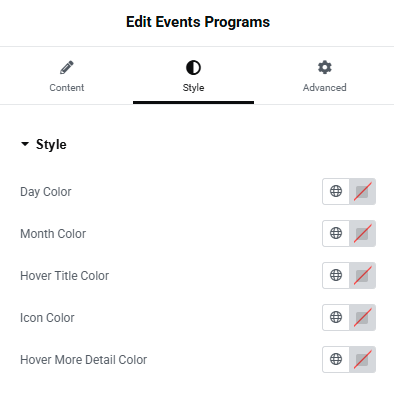Click the gear icon for Advanced
This screenshot has height=400, width=394.
tap(325, 67)
